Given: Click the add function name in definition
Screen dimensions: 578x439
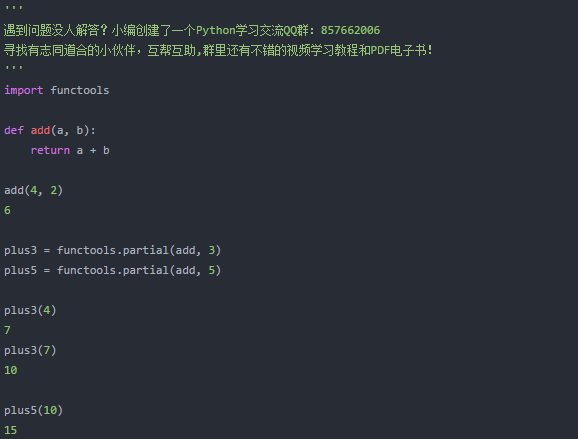Looking at the screenshot, I should (x=40, y=130).
